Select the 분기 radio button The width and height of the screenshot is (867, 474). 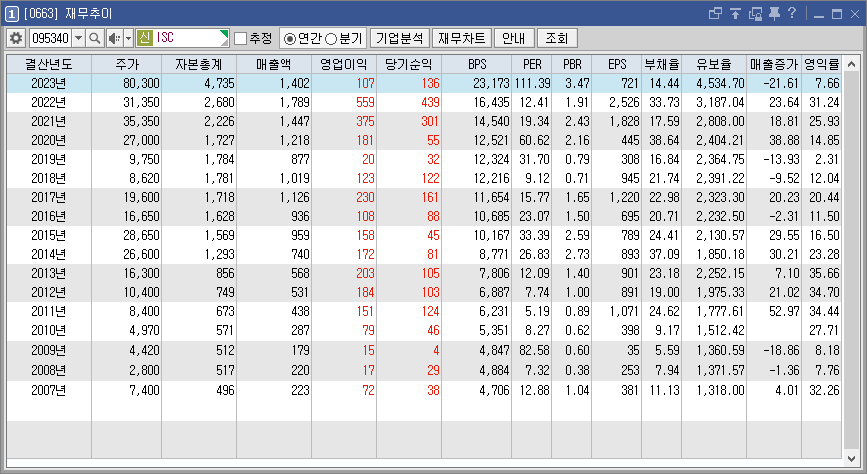[331, 39]
